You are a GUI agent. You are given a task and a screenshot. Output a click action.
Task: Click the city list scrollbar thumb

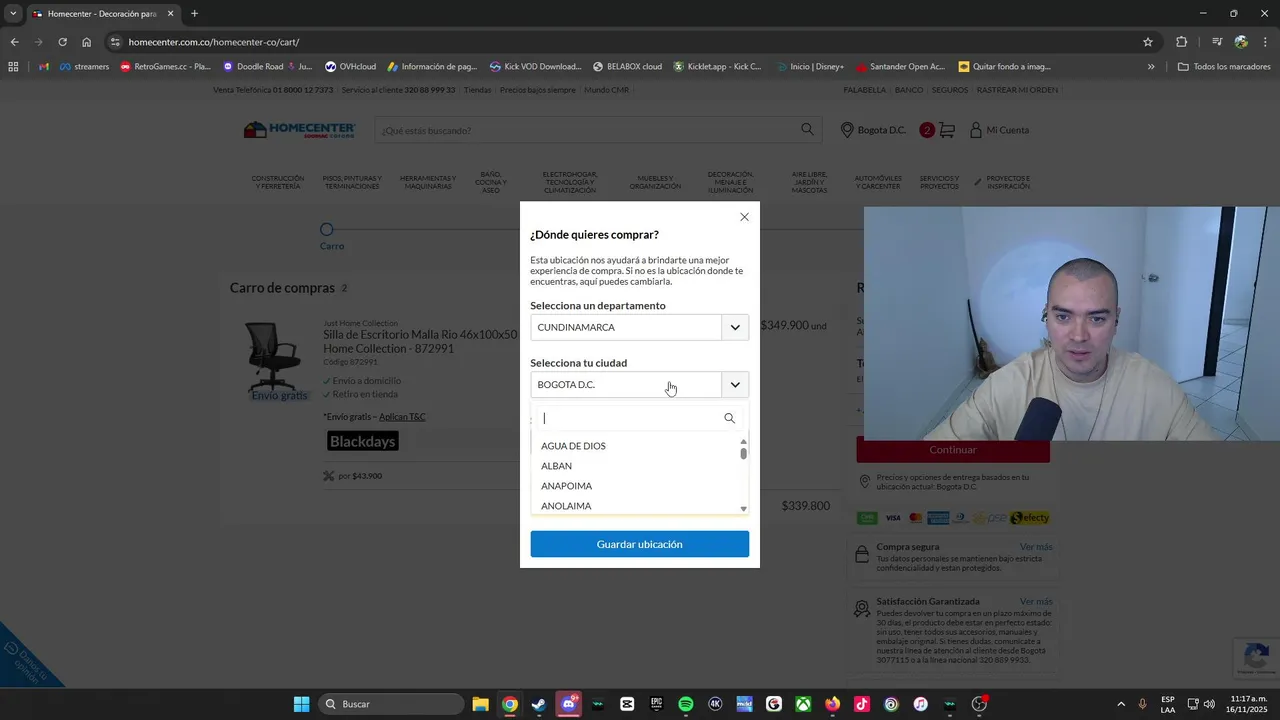click(743, 453)
